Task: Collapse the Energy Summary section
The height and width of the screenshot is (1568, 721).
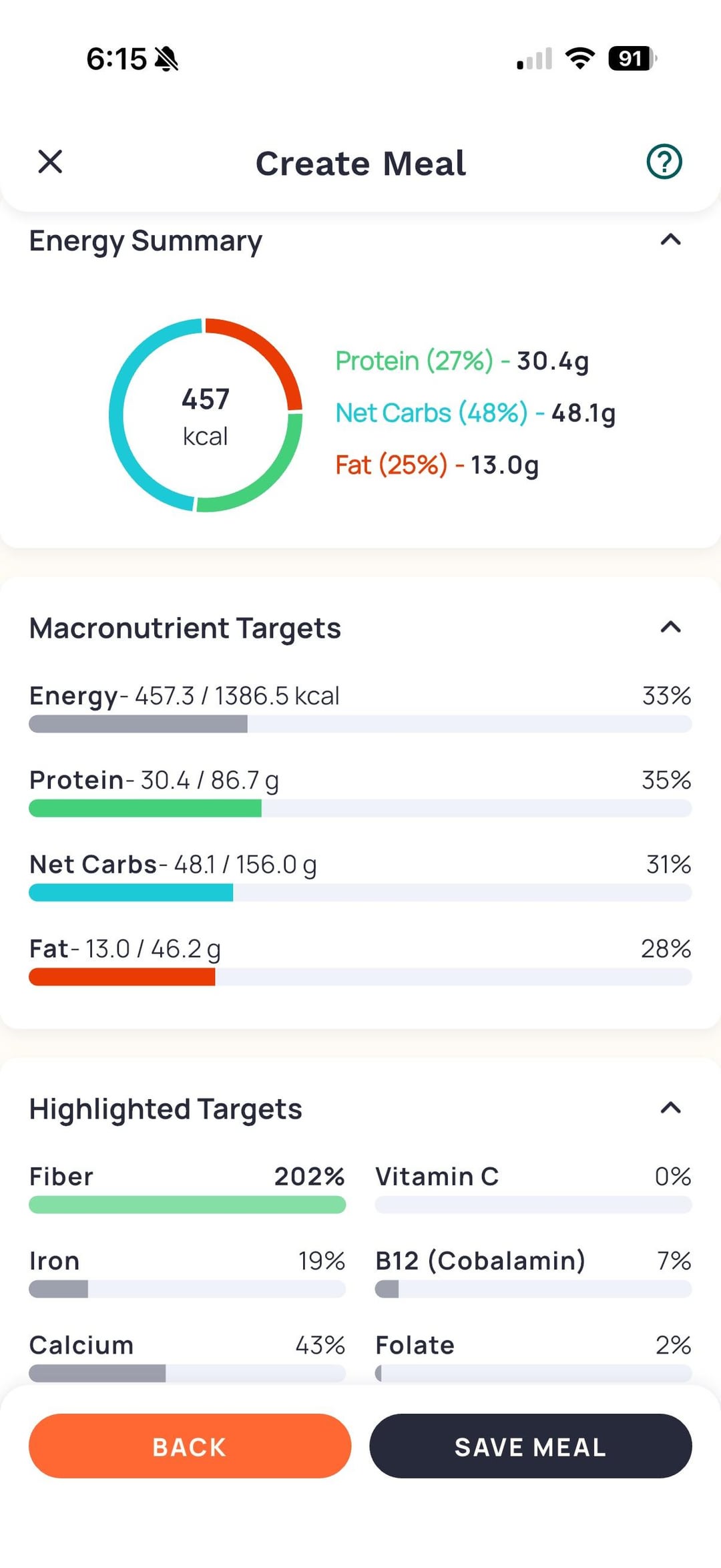Action: click(x=670, y=240)
